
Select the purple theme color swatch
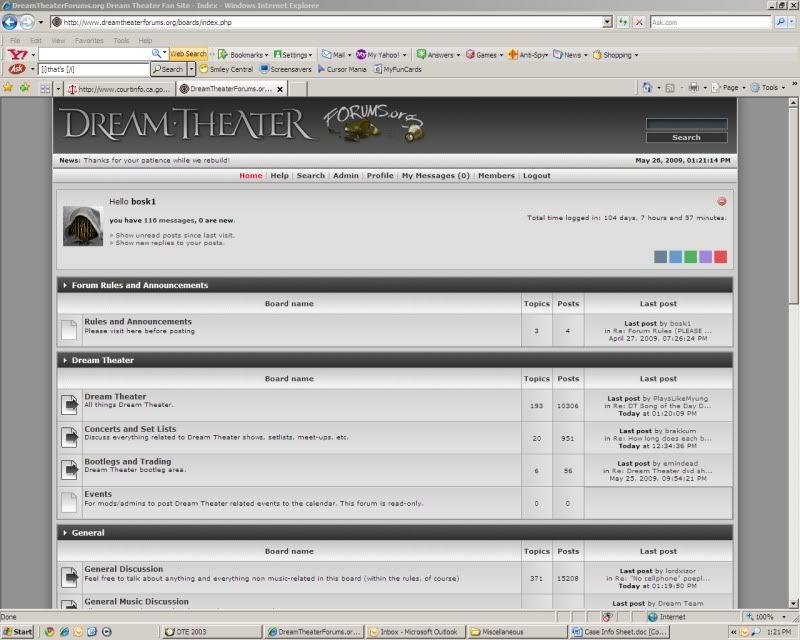coord(705,257)
